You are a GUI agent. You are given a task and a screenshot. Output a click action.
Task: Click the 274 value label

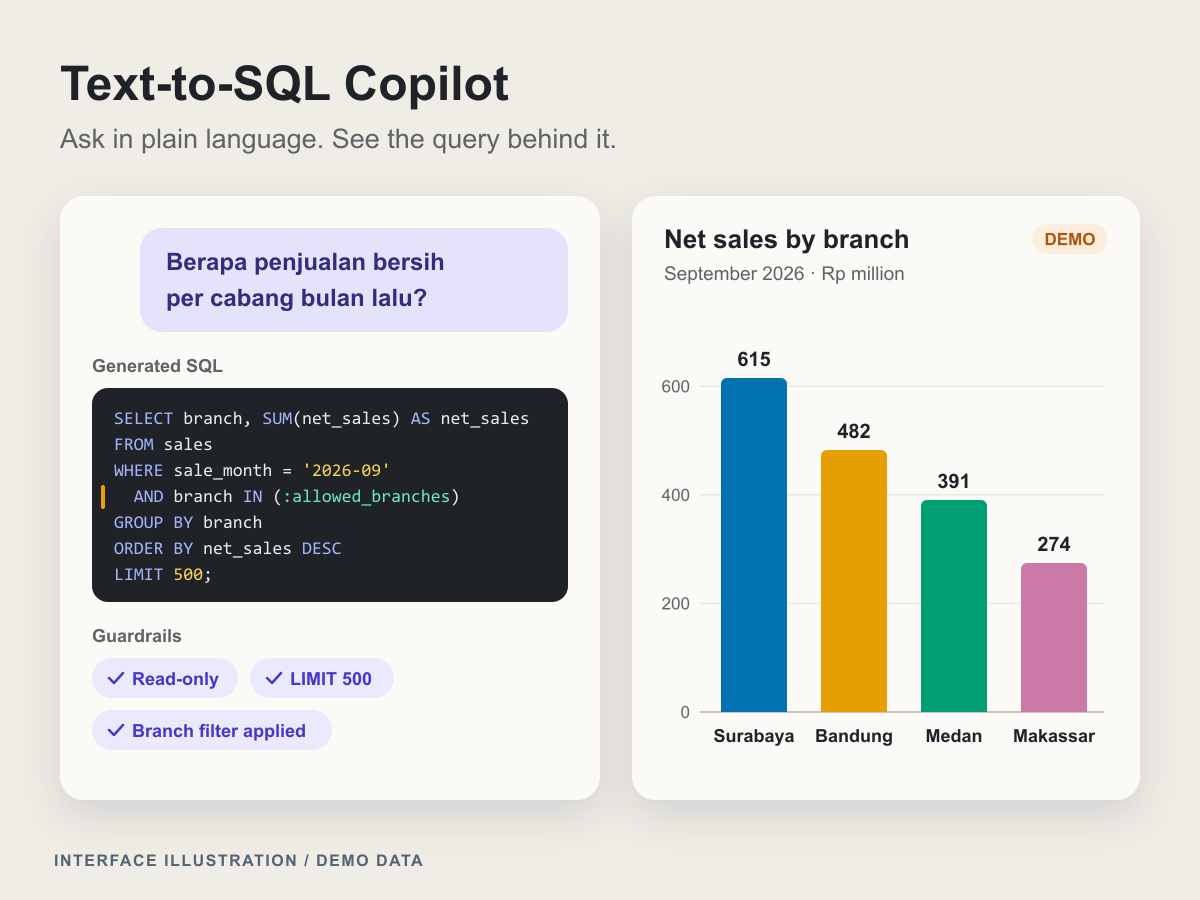(1054, 544)
